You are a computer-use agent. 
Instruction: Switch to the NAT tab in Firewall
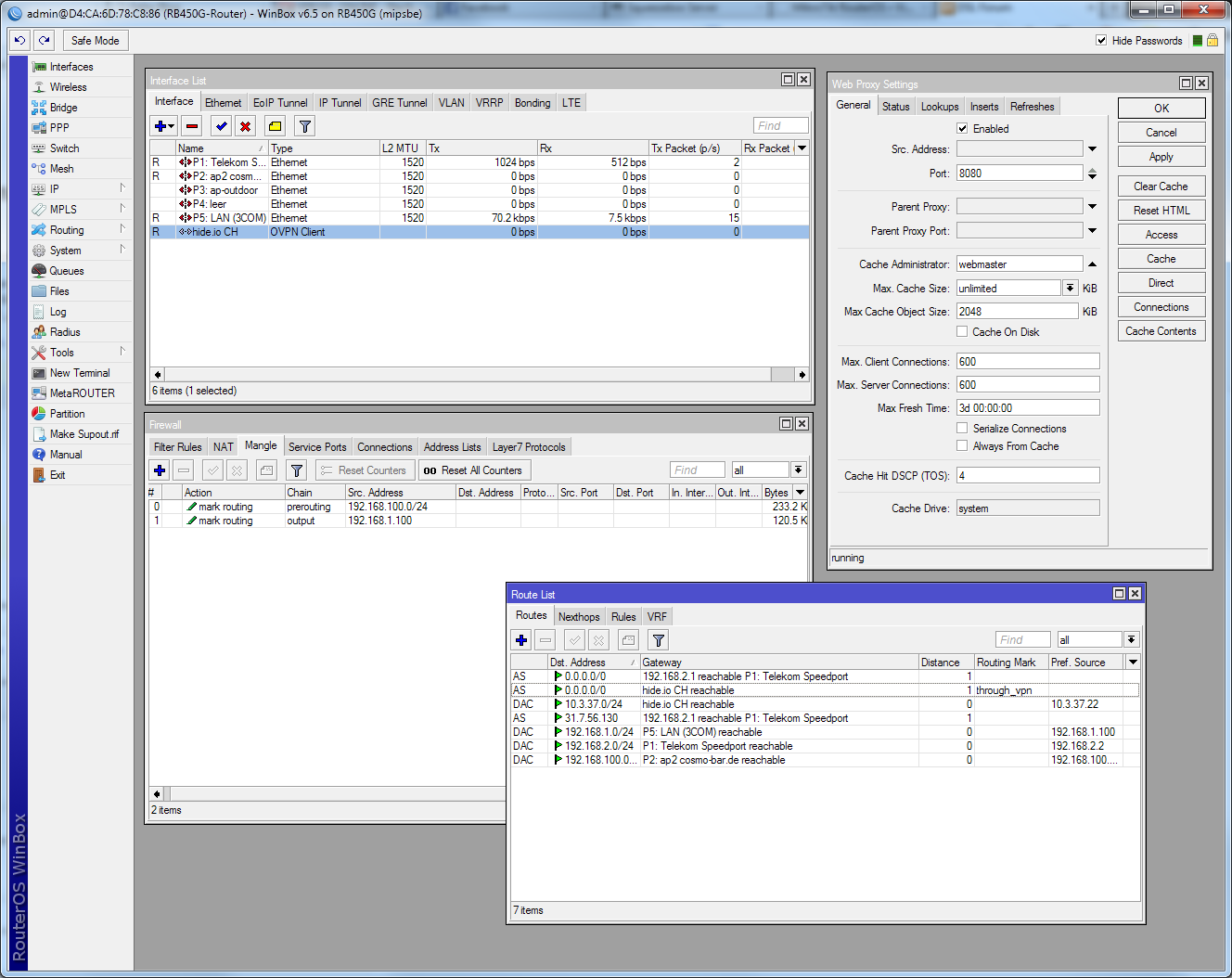(222, 446)
